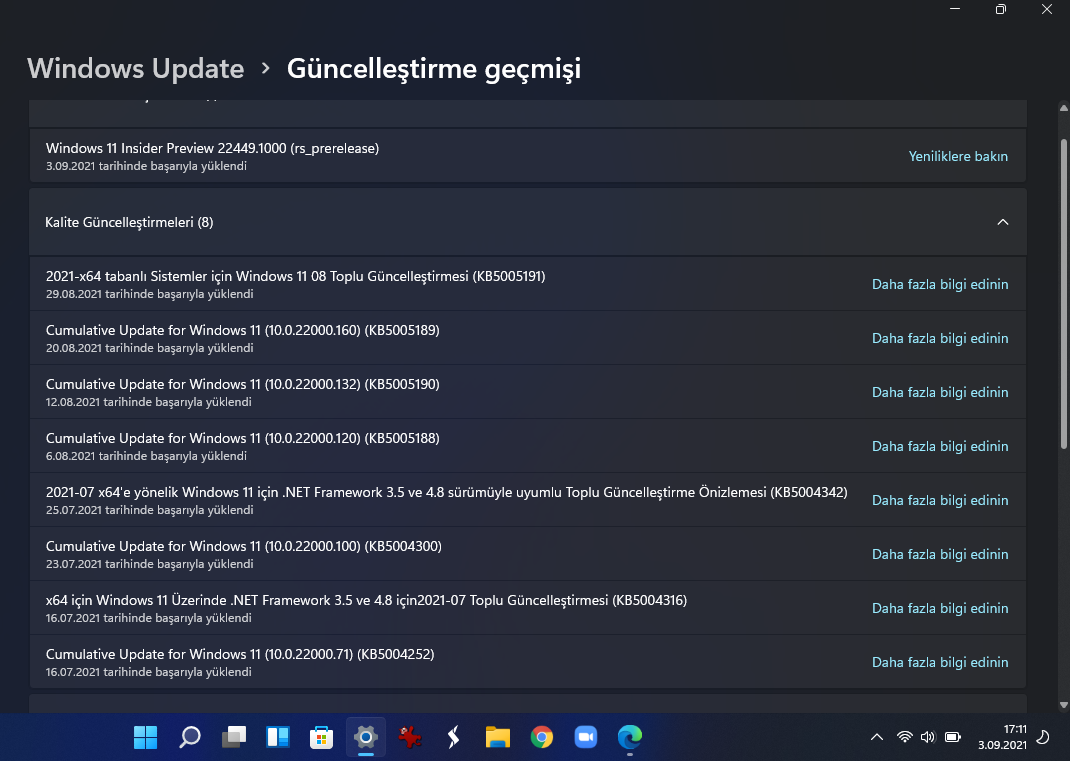The width and height of the screenshot is (1070, 761).
Task: Click the scrollbar up arrow
Action: pos(1063,108)
